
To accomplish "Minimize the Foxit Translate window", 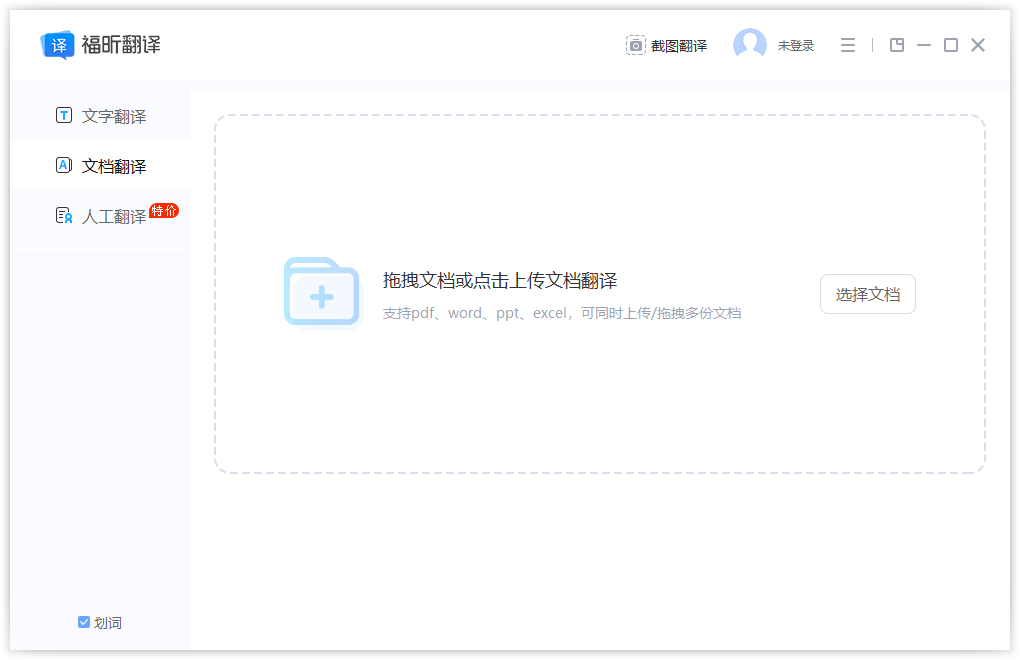I will tap(923, 44).
